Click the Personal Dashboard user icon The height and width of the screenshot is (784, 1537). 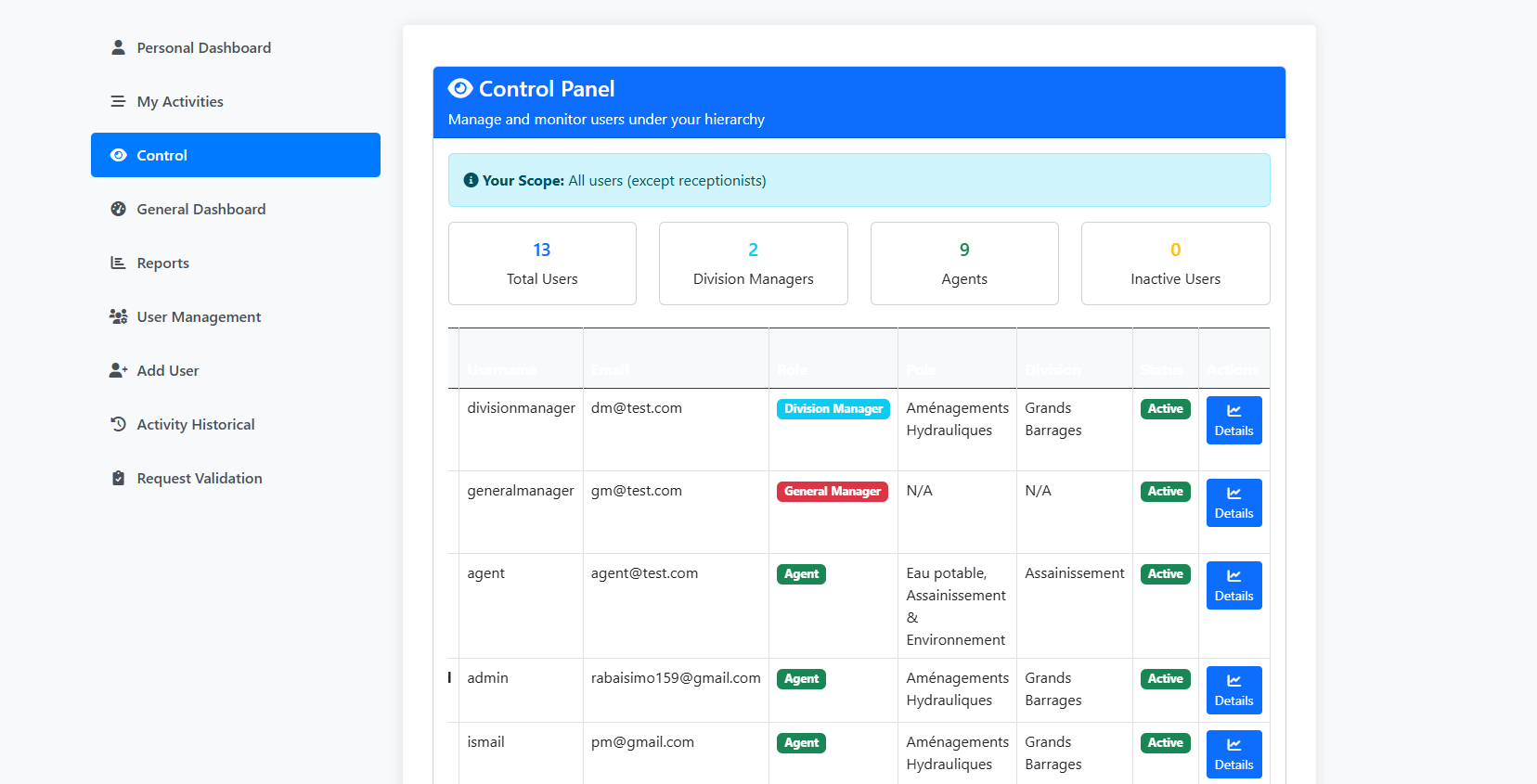[118, 47]
